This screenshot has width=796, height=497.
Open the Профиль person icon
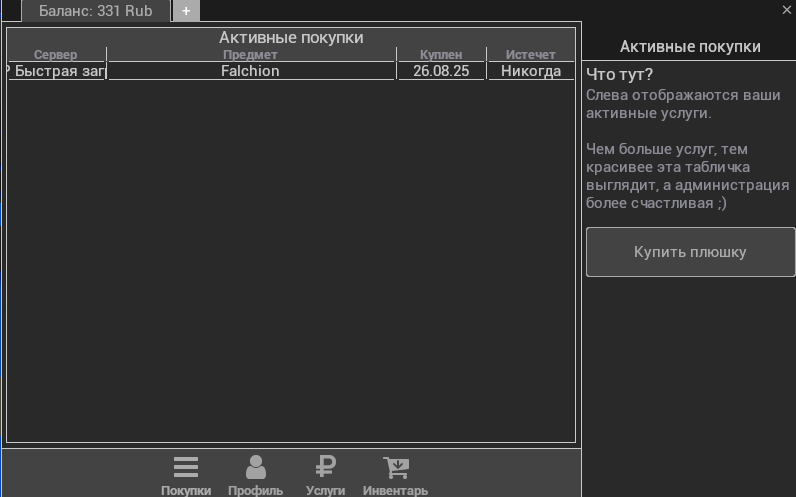pyautogui.click(x=255, y=467)
